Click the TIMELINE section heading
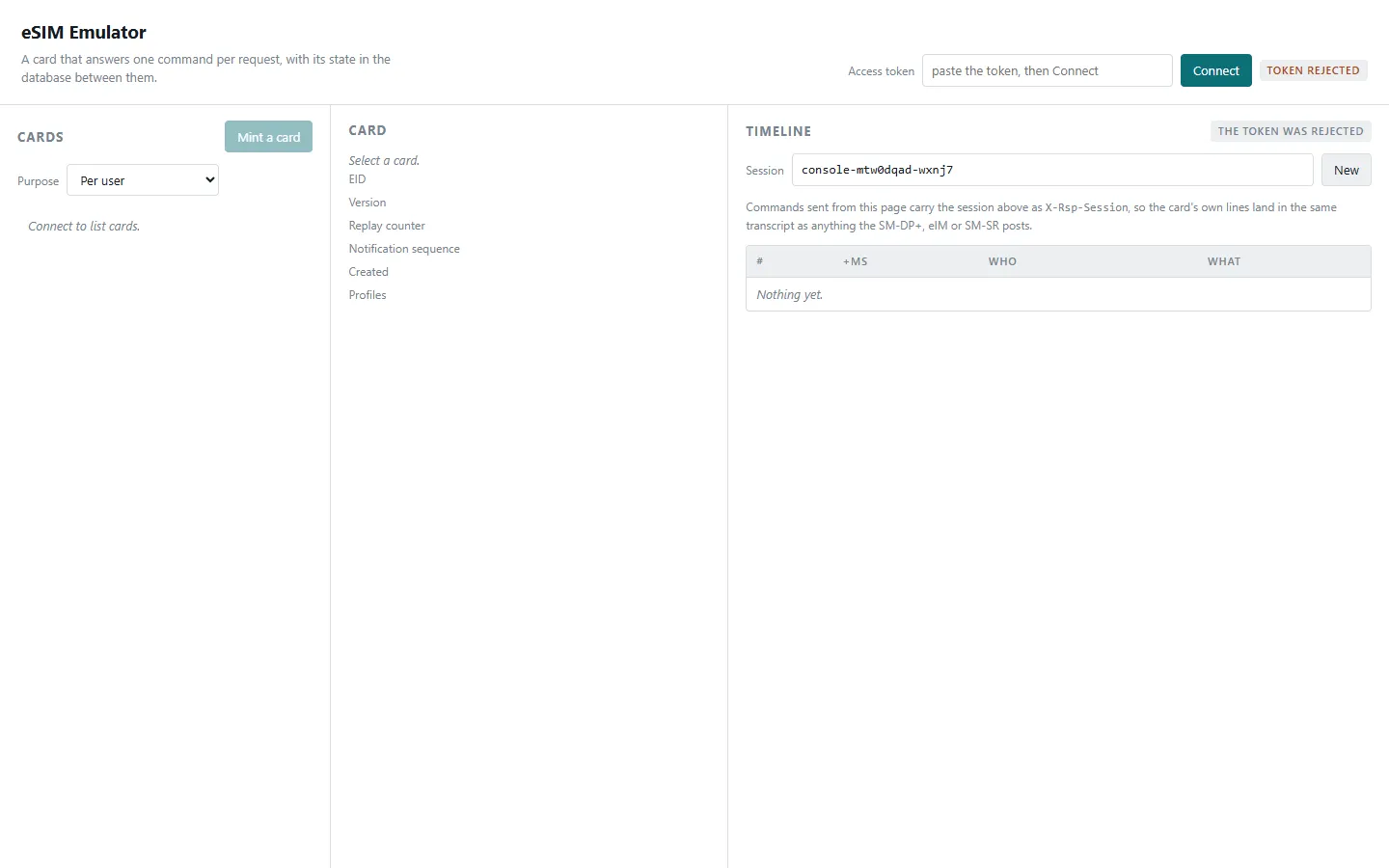 pyautogui.click(x=778, y=131)
